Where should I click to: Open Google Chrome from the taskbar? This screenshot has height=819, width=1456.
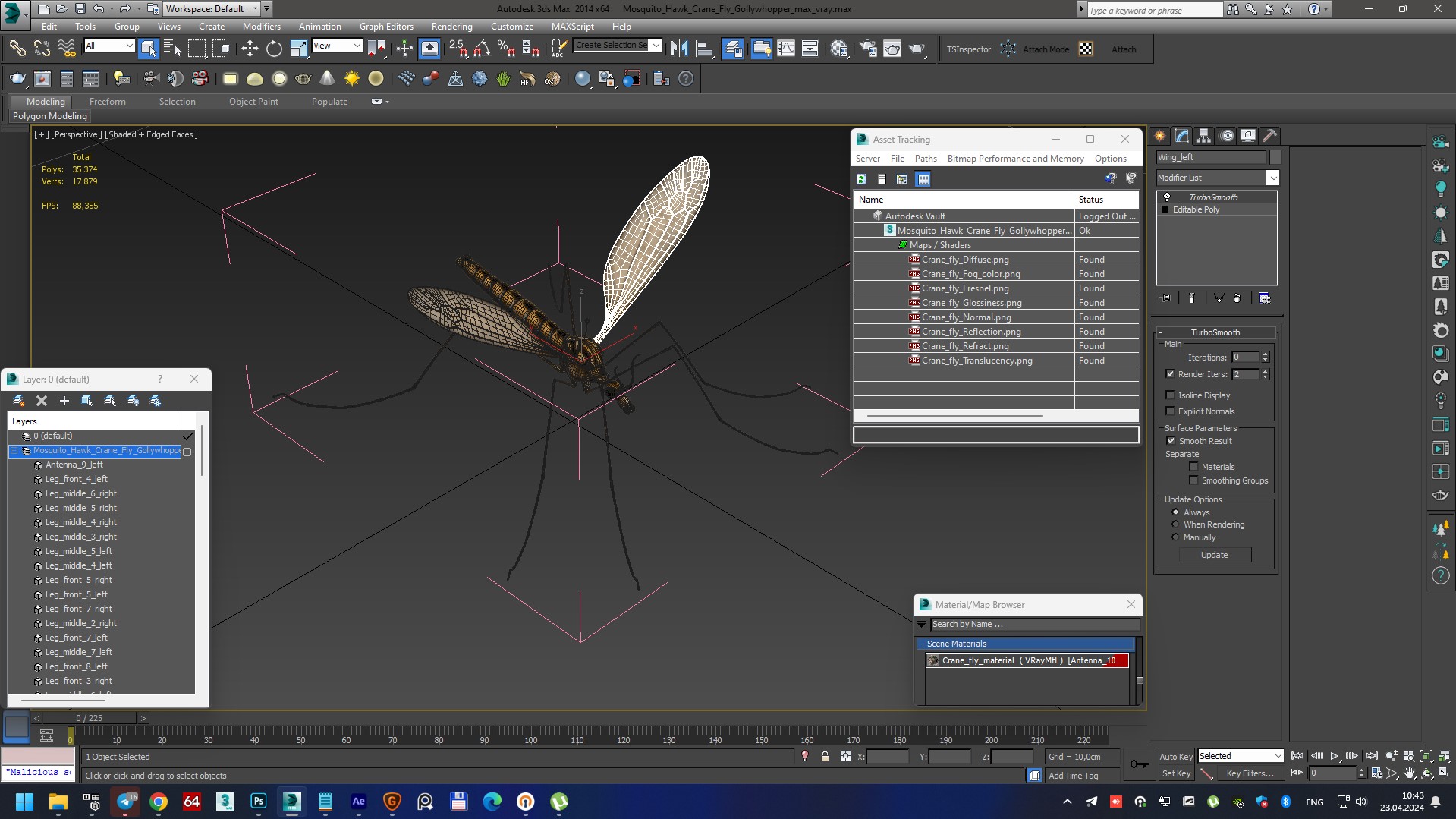click(x=159, y=802)
